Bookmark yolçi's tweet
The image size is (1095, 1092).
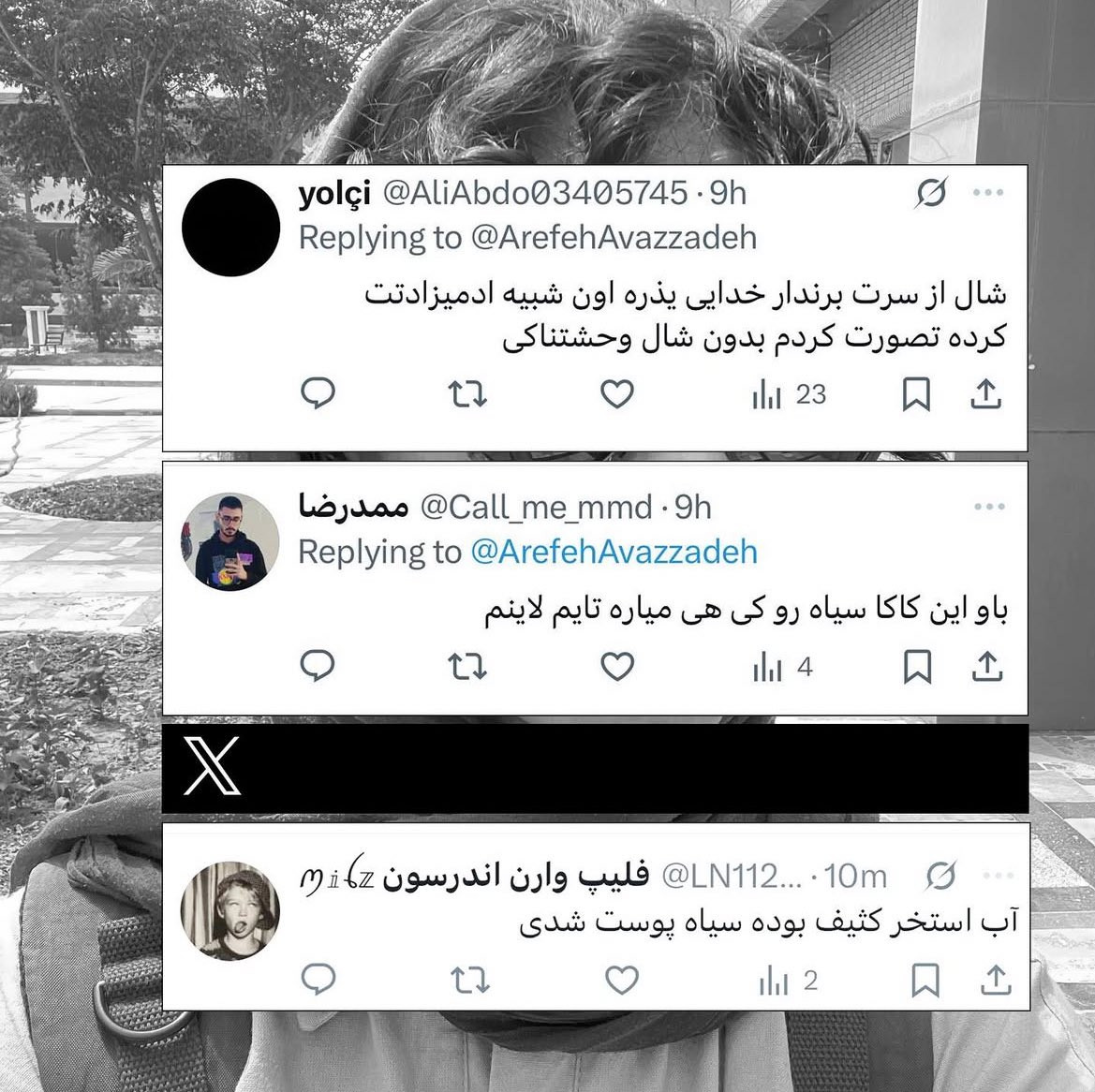(916, 394)
